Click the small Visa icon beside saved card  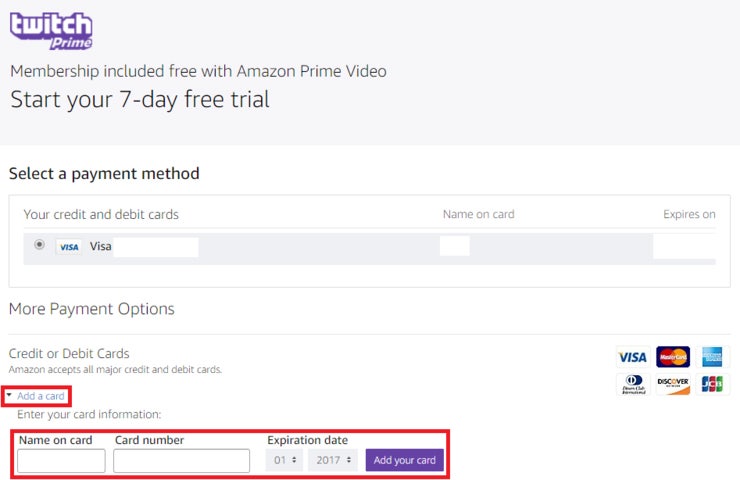click(69, 247)
